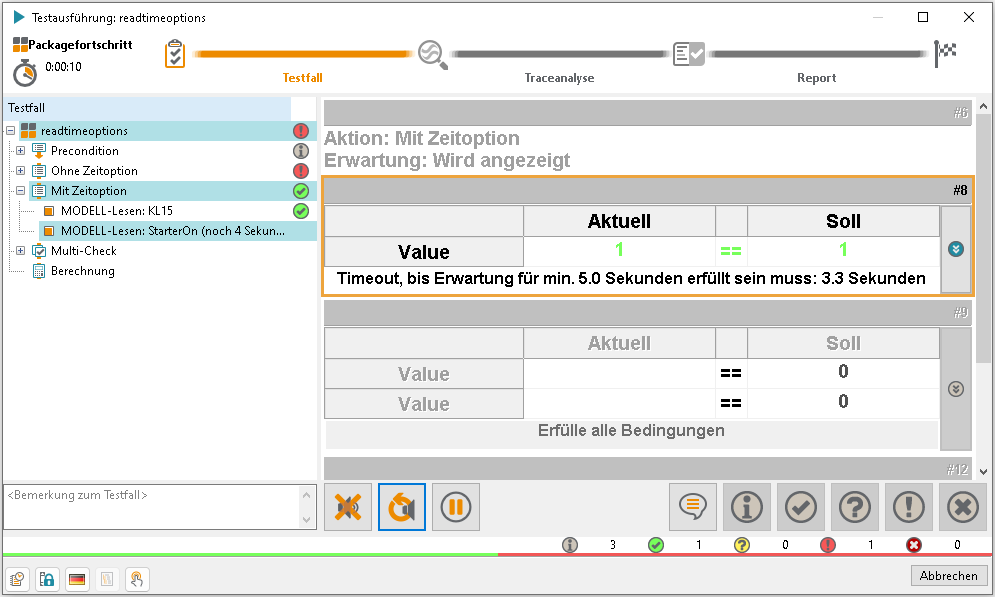Screen dimensions: 995x597
Task: Click the Abbrechen button
Action: pos(949,575)
